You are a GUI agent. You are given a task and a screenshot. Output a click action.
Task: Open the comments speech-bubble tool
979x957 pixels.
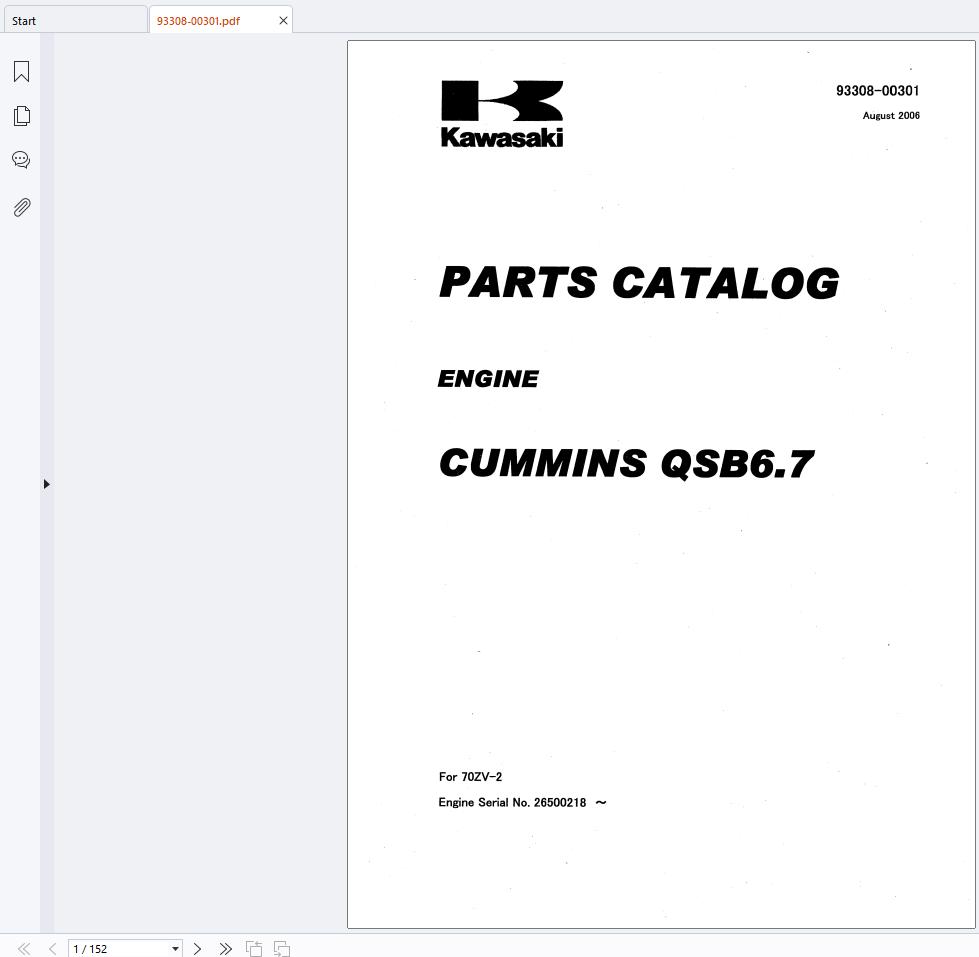click(x=22, y=159)
